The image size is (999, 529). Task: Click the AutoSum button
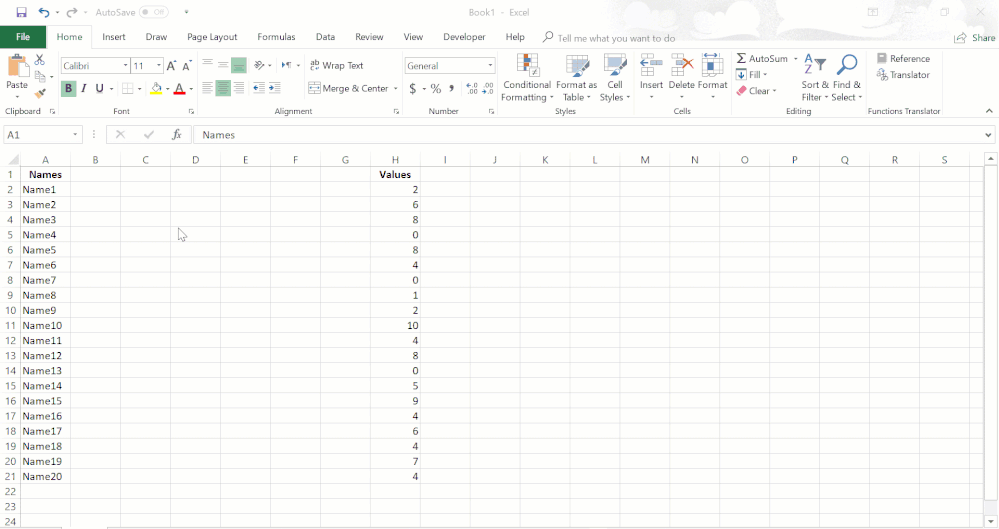762,59
